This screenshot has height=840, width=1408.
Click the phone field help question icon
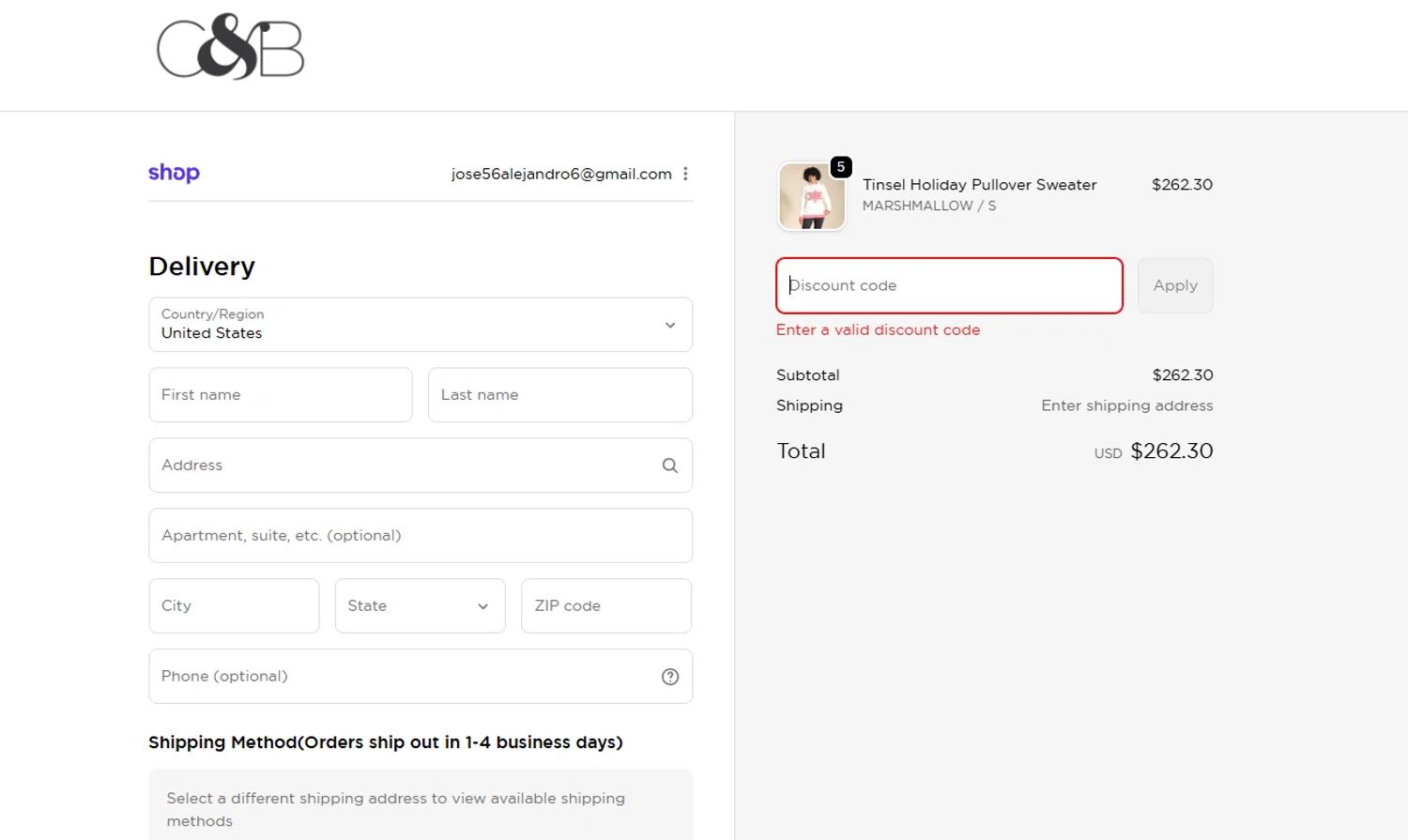click(669, 677)
